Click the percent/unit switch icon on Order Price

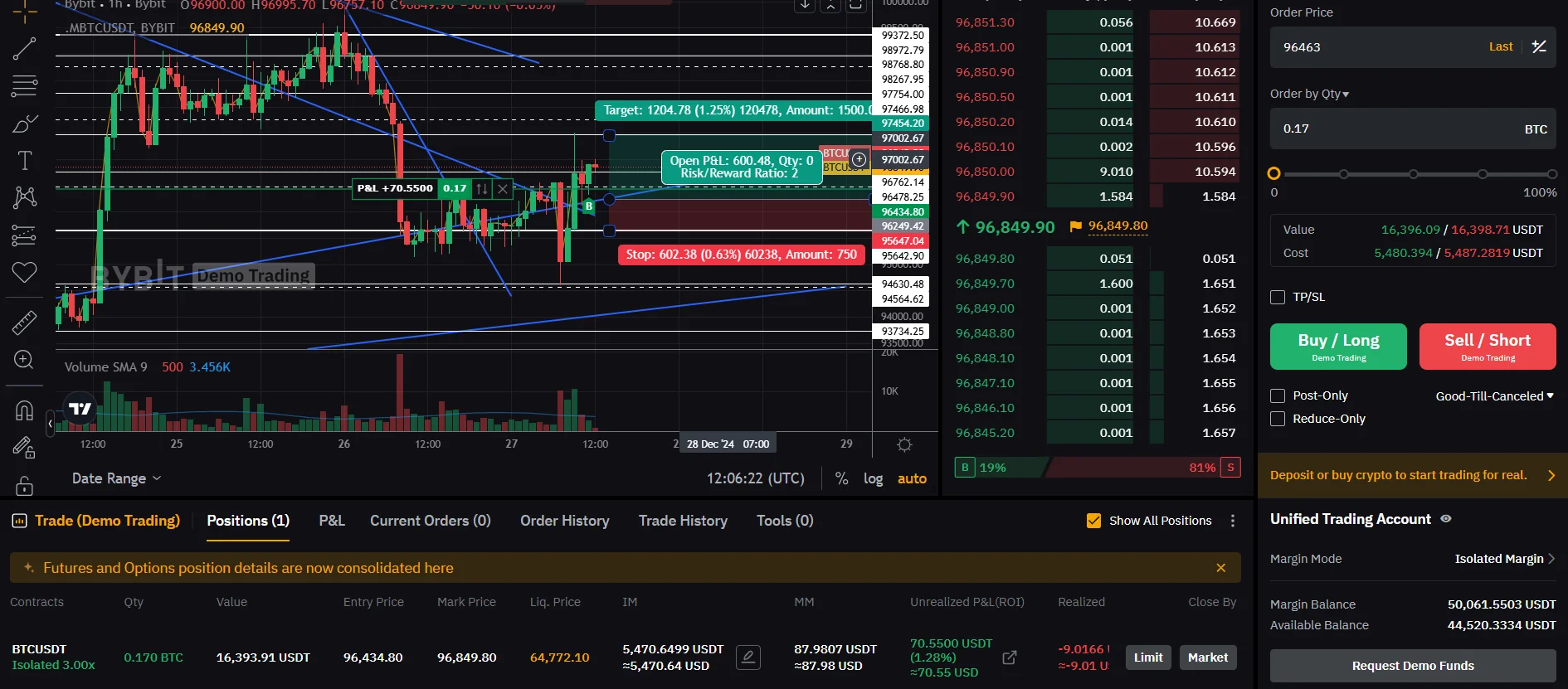[x=1539, y=46]
